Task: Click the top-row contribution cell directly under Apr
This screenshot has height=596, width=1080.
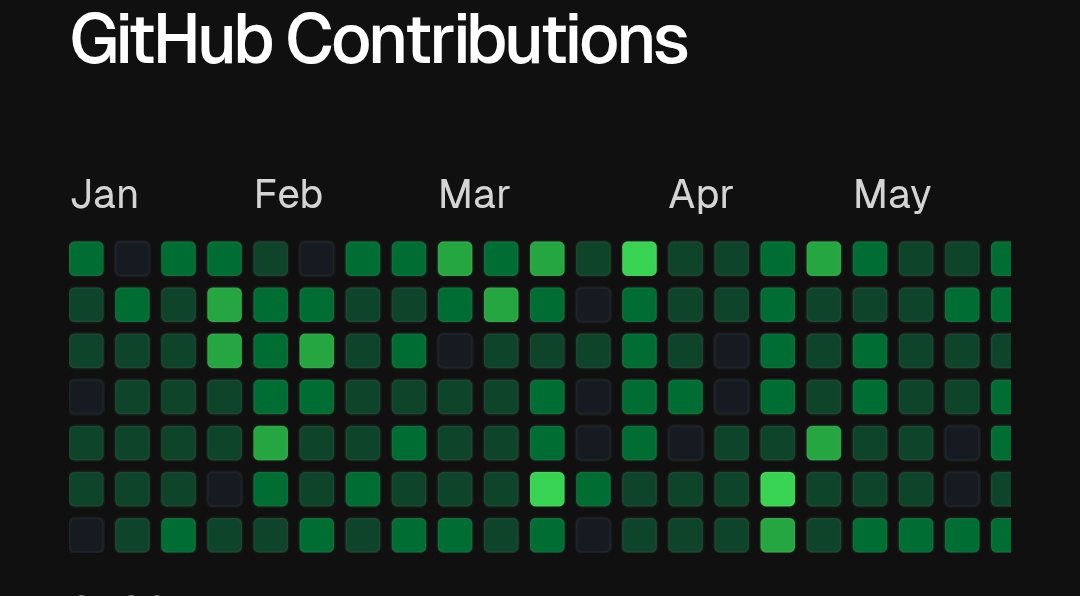Action: (x=685, y=258)
